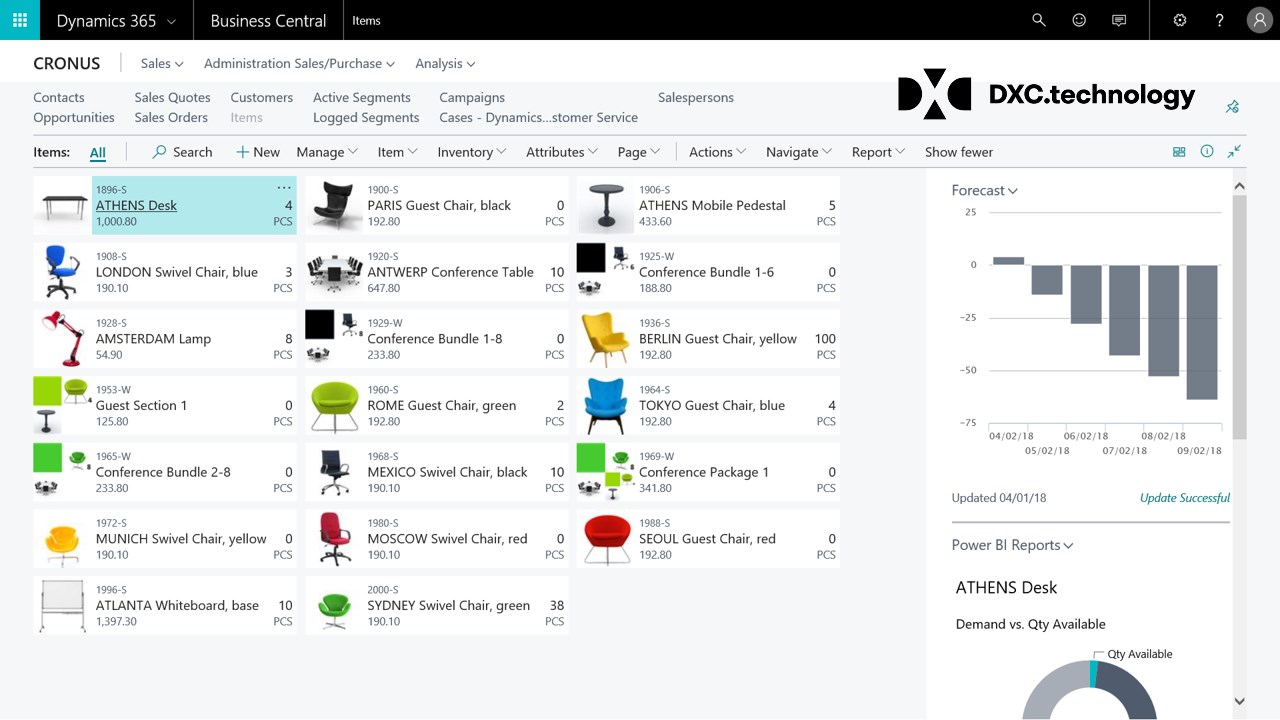
Task: Open the Opportunities page
Action: [x=74, y=117]
